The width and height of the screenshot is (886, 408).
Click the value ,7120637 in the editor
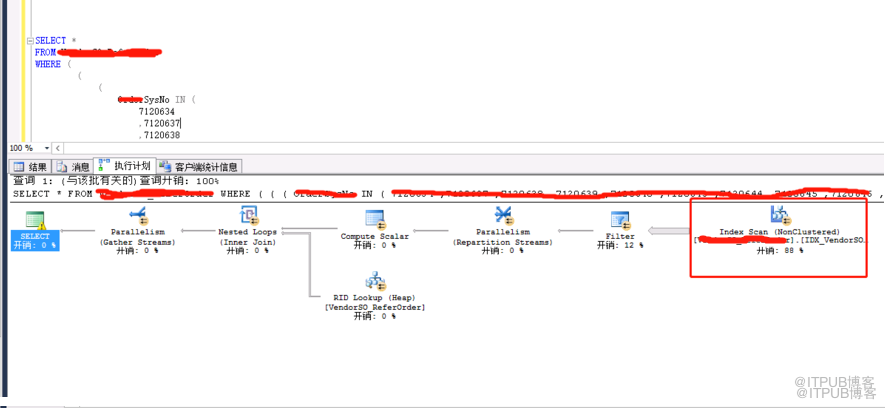(x=159, y=123)
